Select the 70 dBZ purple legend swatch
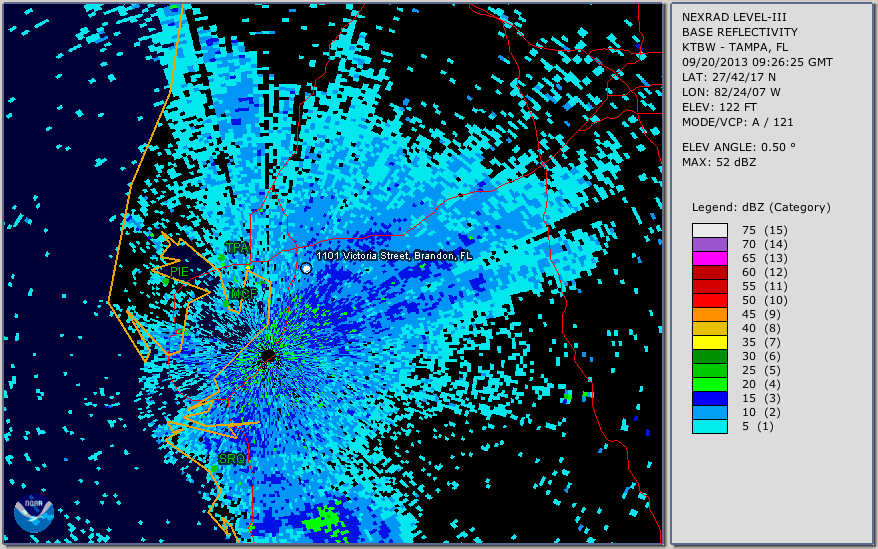The width and height of the screenshot is (878, 549). [710, 244]
